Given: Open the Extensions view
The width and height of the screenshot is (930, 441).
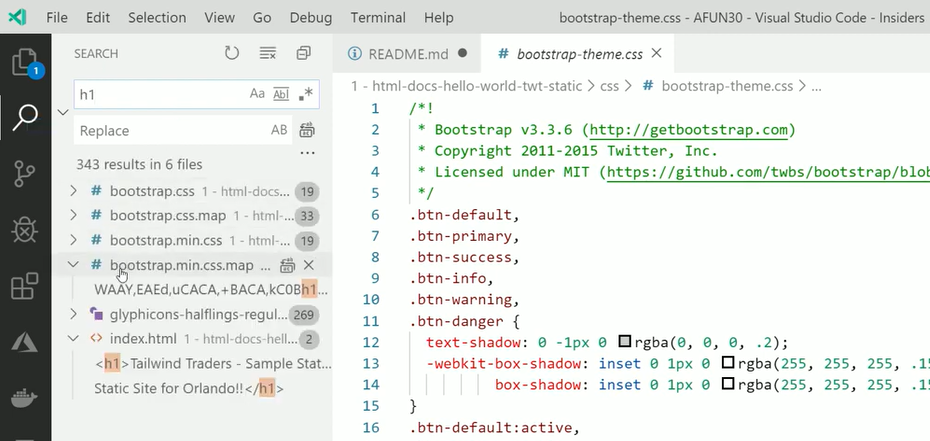Looking at the screenshot, I should point(25,286).
